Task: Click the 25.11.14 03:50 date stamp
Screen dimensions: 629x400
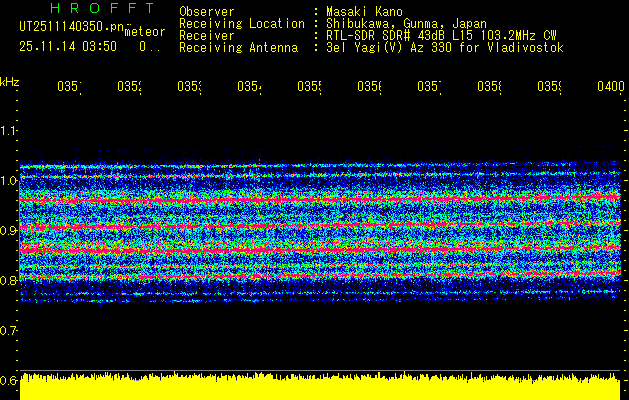Action: click(x=68, y=47)
